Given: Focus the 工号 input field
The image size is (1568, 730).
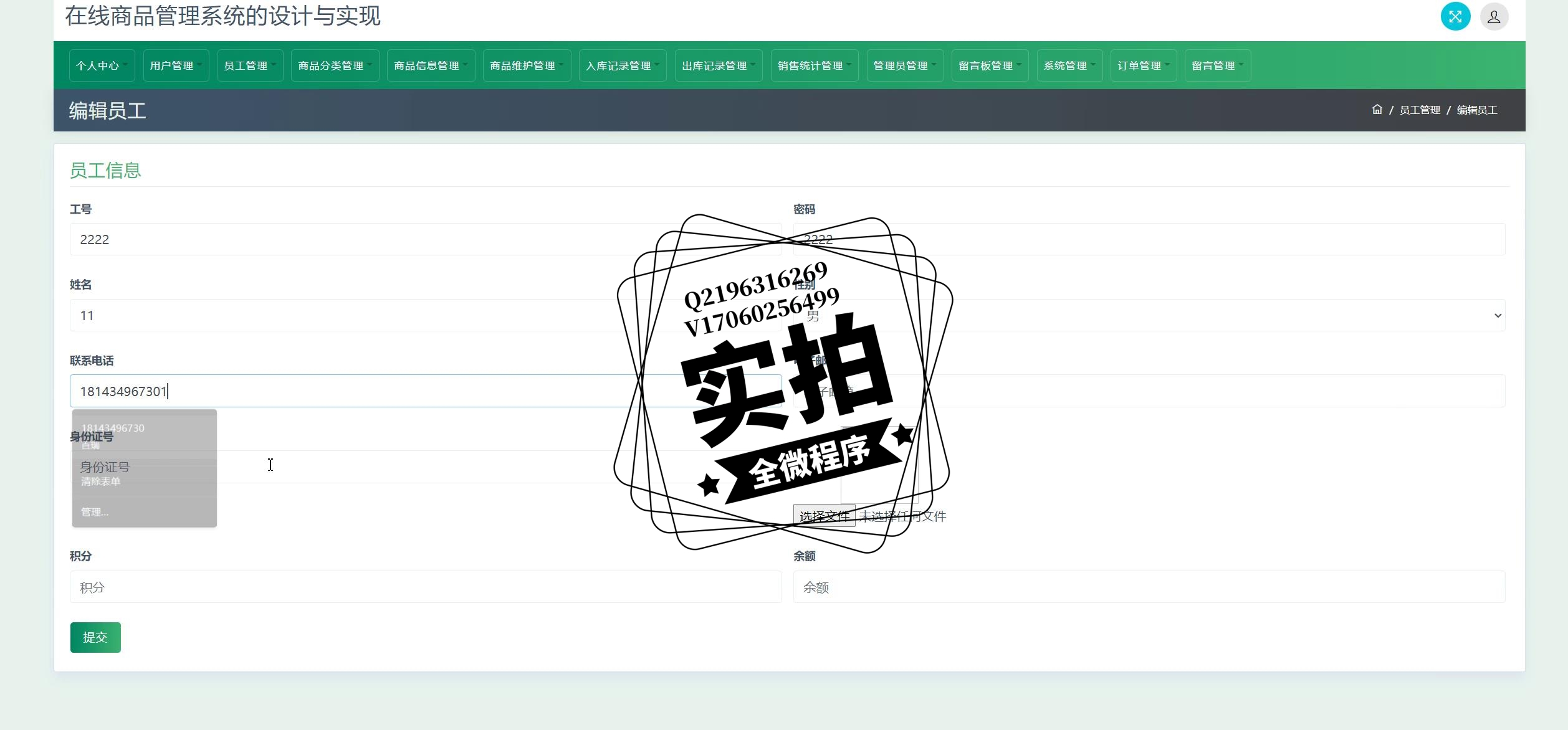Looking at the screenshot, I should (x=426, y=239).
